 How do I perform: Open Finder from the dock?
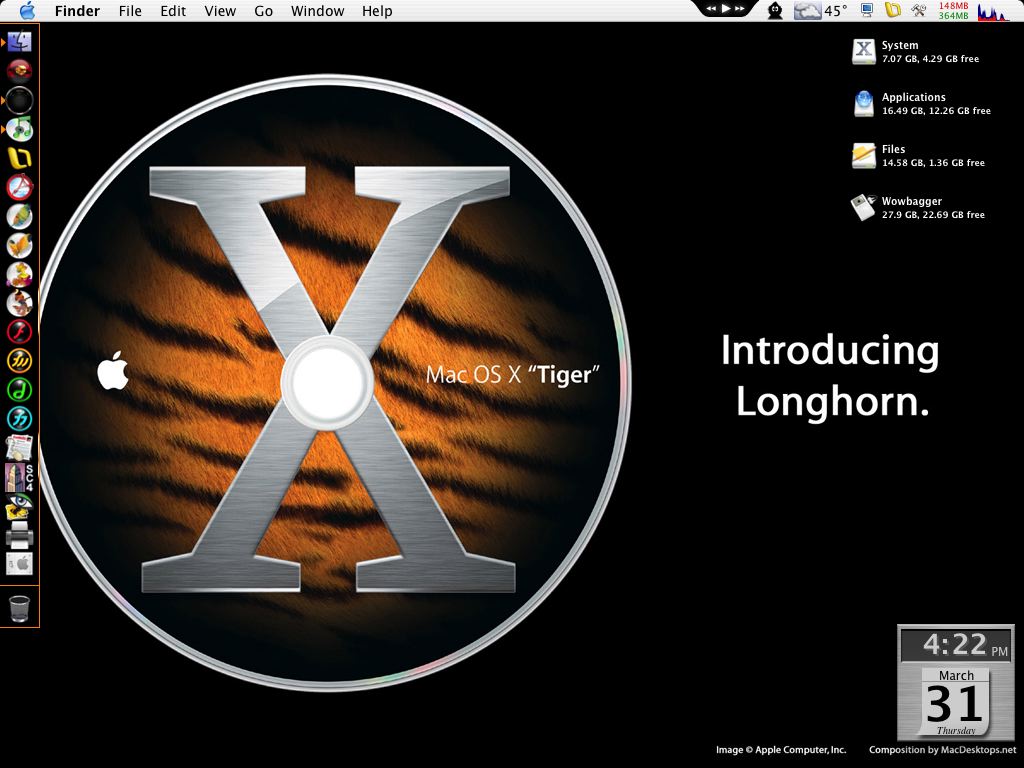(x=20, y=42)
